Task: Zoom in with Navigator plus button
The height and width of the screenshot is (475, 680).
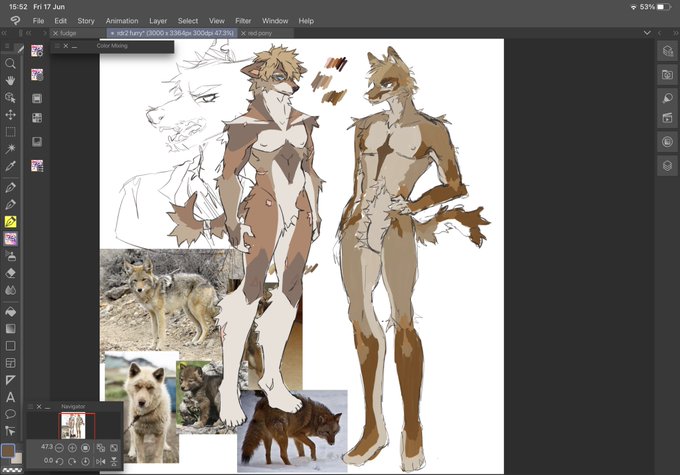Action: point(72,448)
